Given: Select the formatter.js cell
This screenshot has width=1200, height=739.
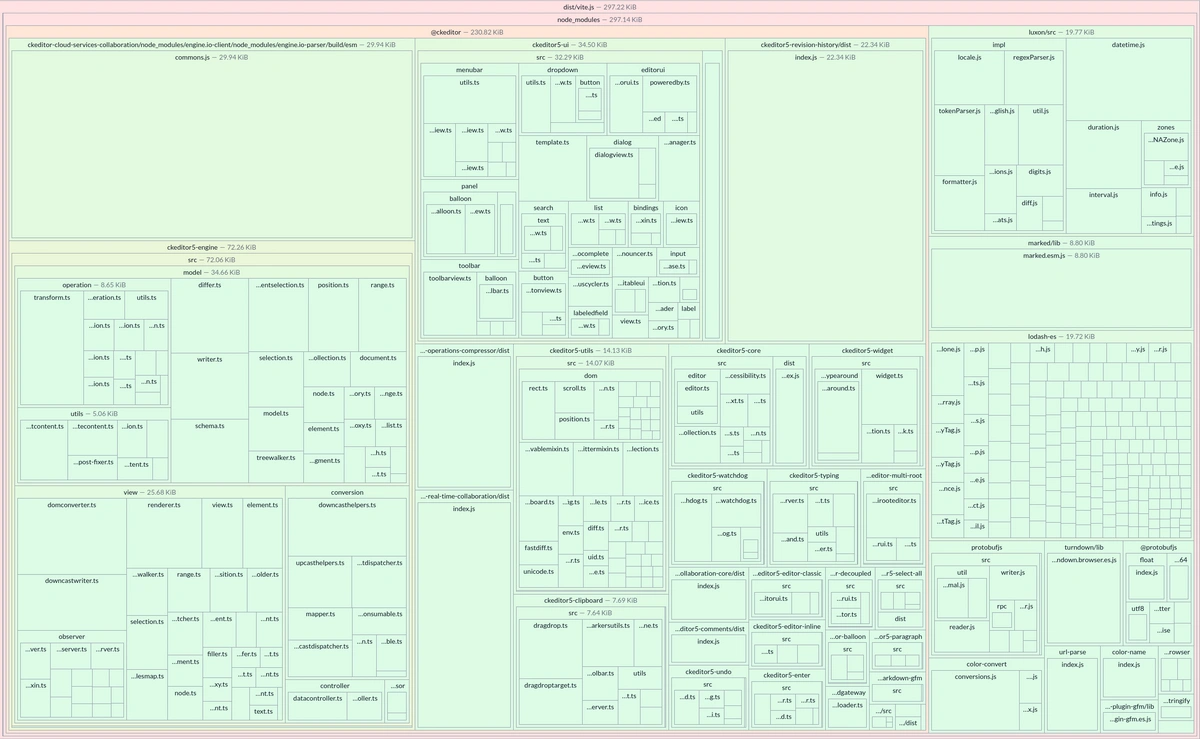Looking at the screenshot, I should click(x=959, y=200).
